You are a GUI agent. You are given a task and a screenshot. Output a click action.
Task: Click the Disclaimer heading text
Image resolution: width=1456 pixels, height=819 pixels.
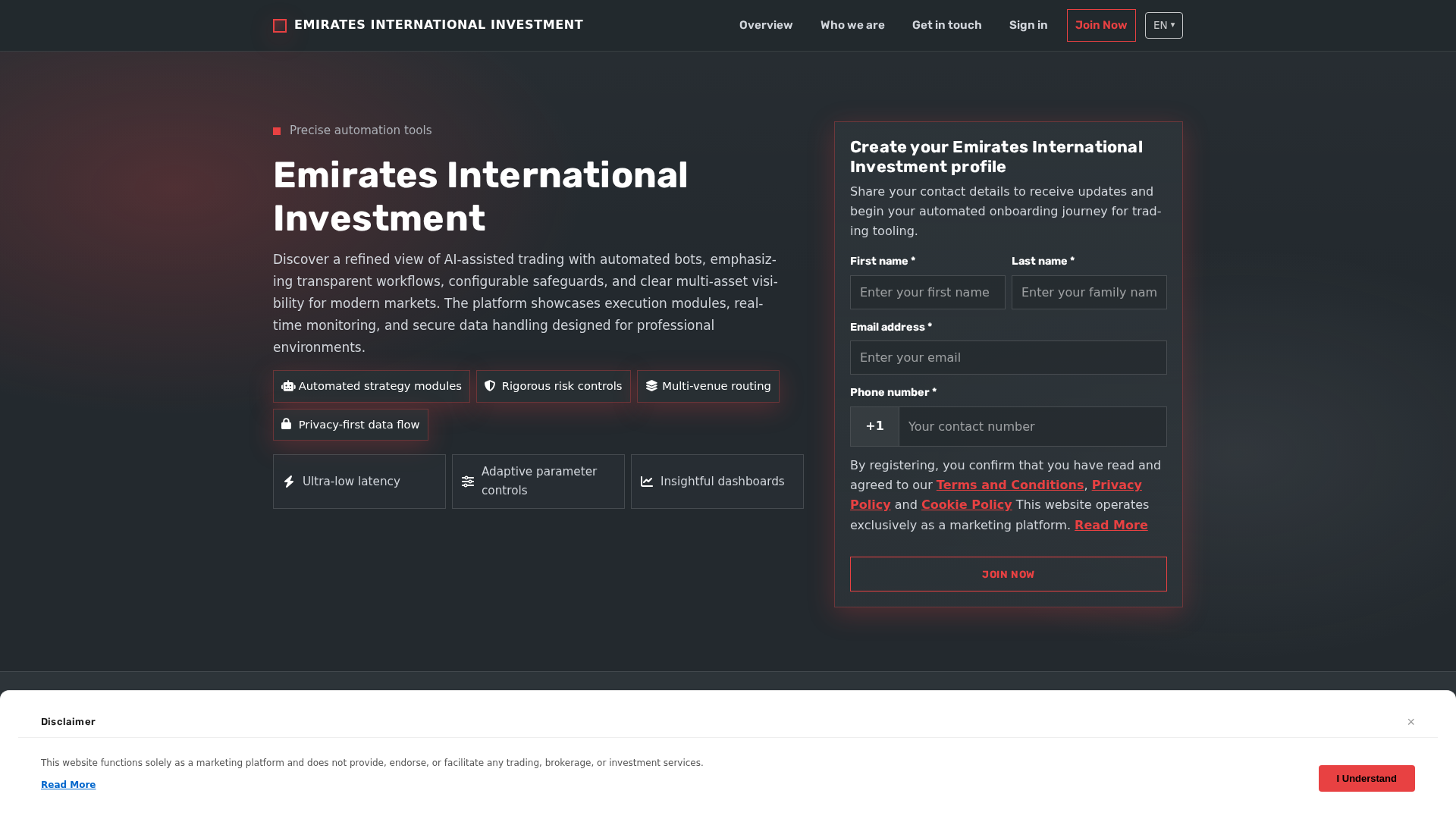pos(68,722)
